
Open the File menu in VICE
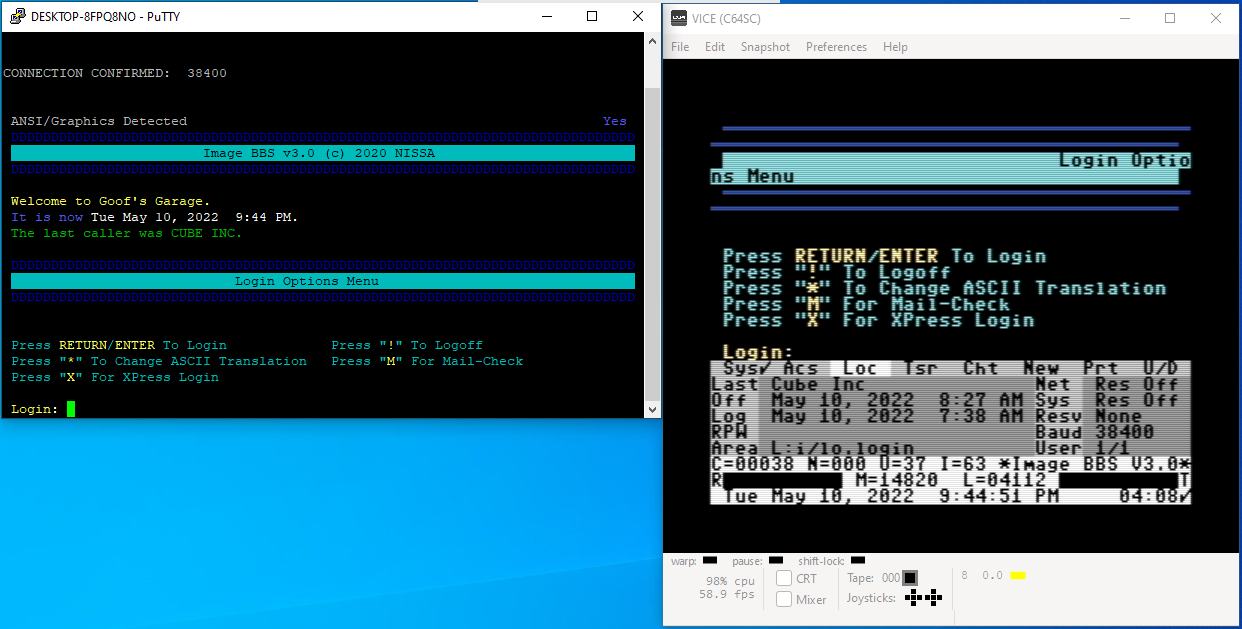click(680, 47)
